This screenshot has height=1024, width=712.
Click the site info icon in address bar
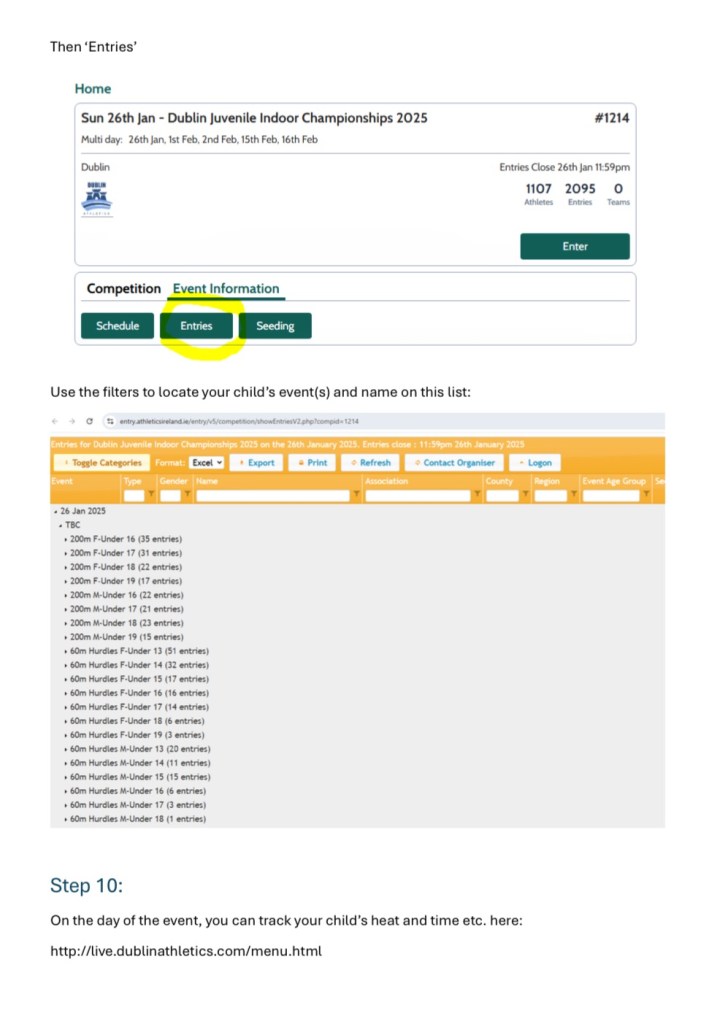[x=112, y=421]
